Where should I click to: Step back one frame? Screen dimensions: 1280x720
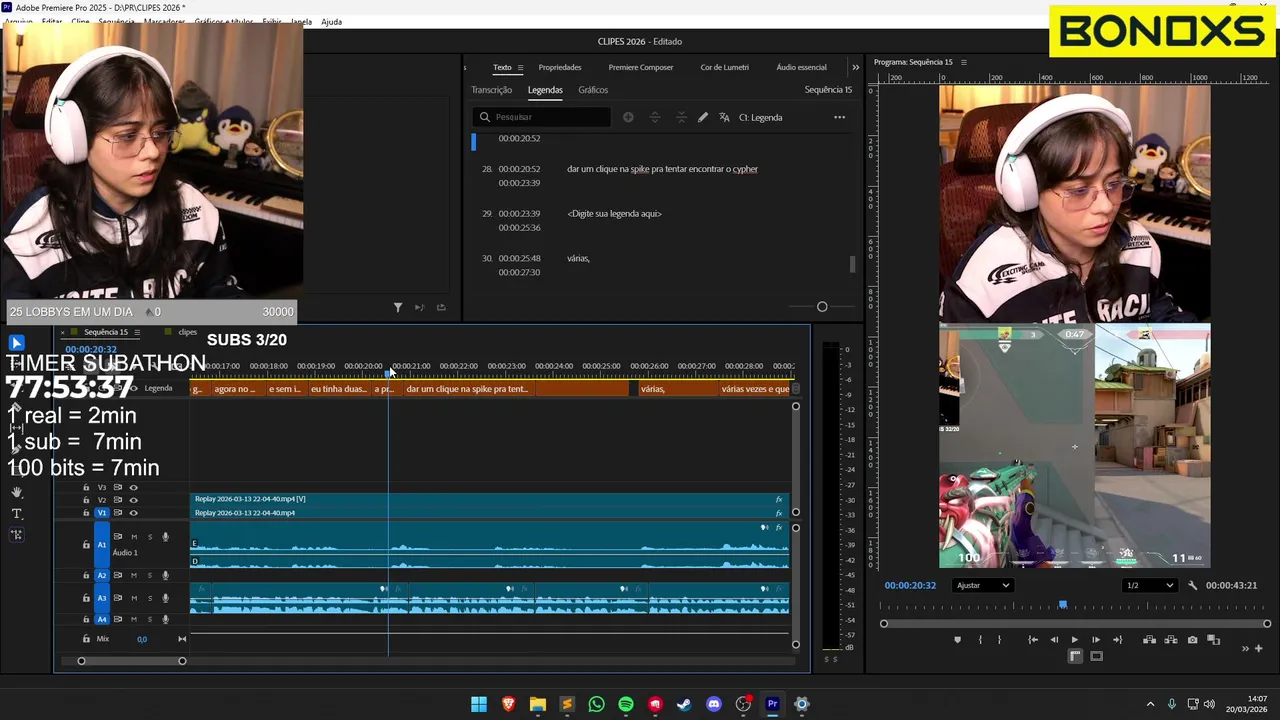pos(1054,640)
